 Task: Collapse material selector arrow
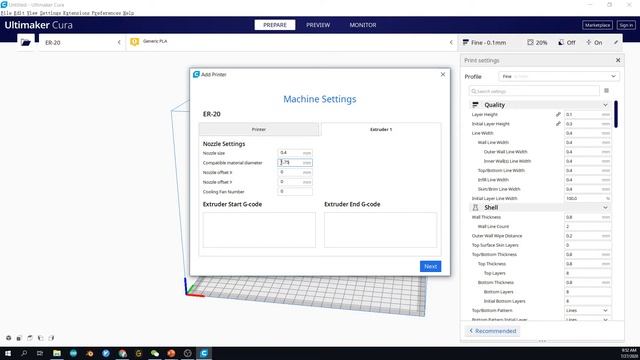tap(451, 42)
